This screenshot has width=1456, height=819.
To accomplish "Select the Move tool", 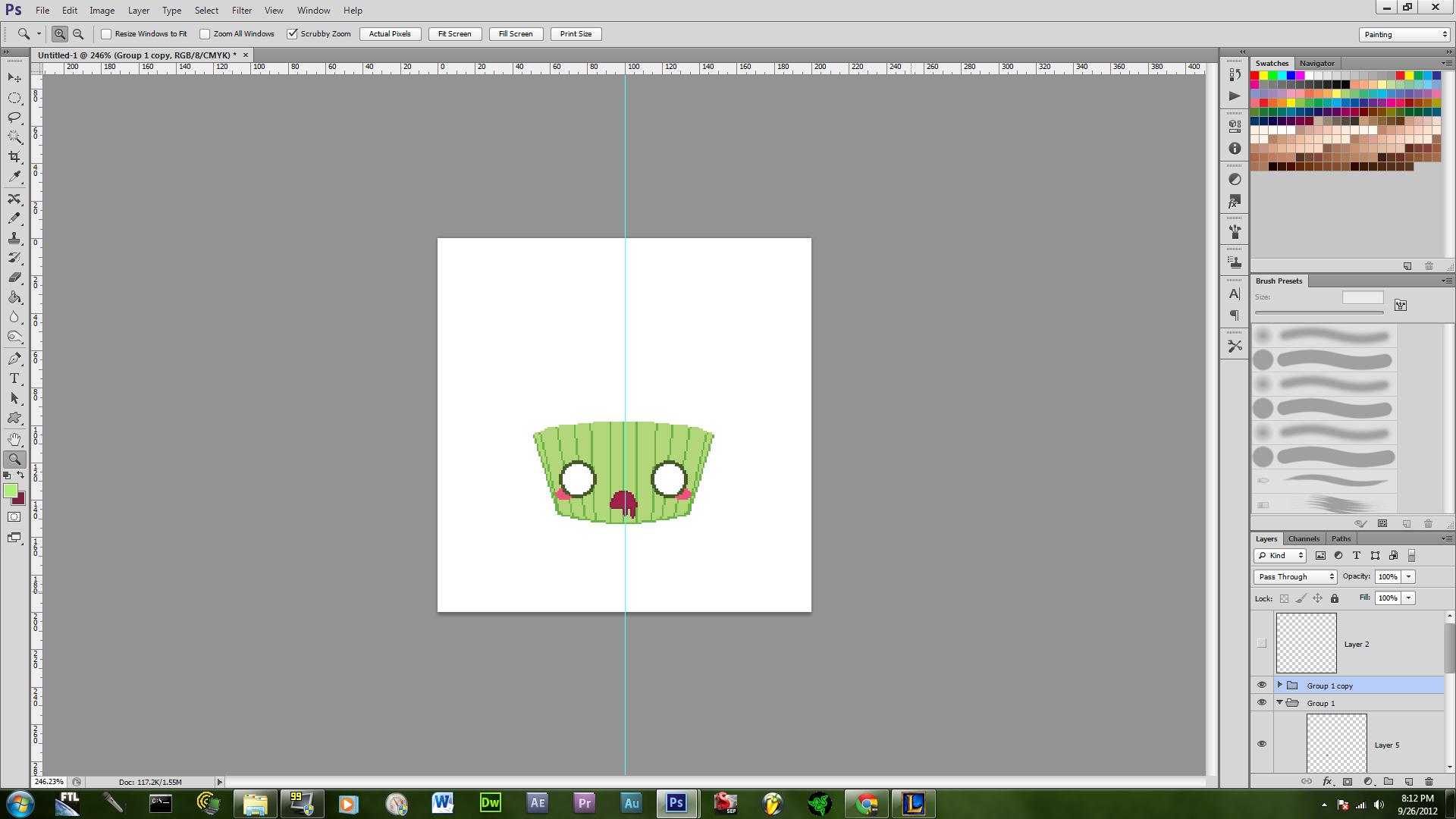I will pos(14,78).
